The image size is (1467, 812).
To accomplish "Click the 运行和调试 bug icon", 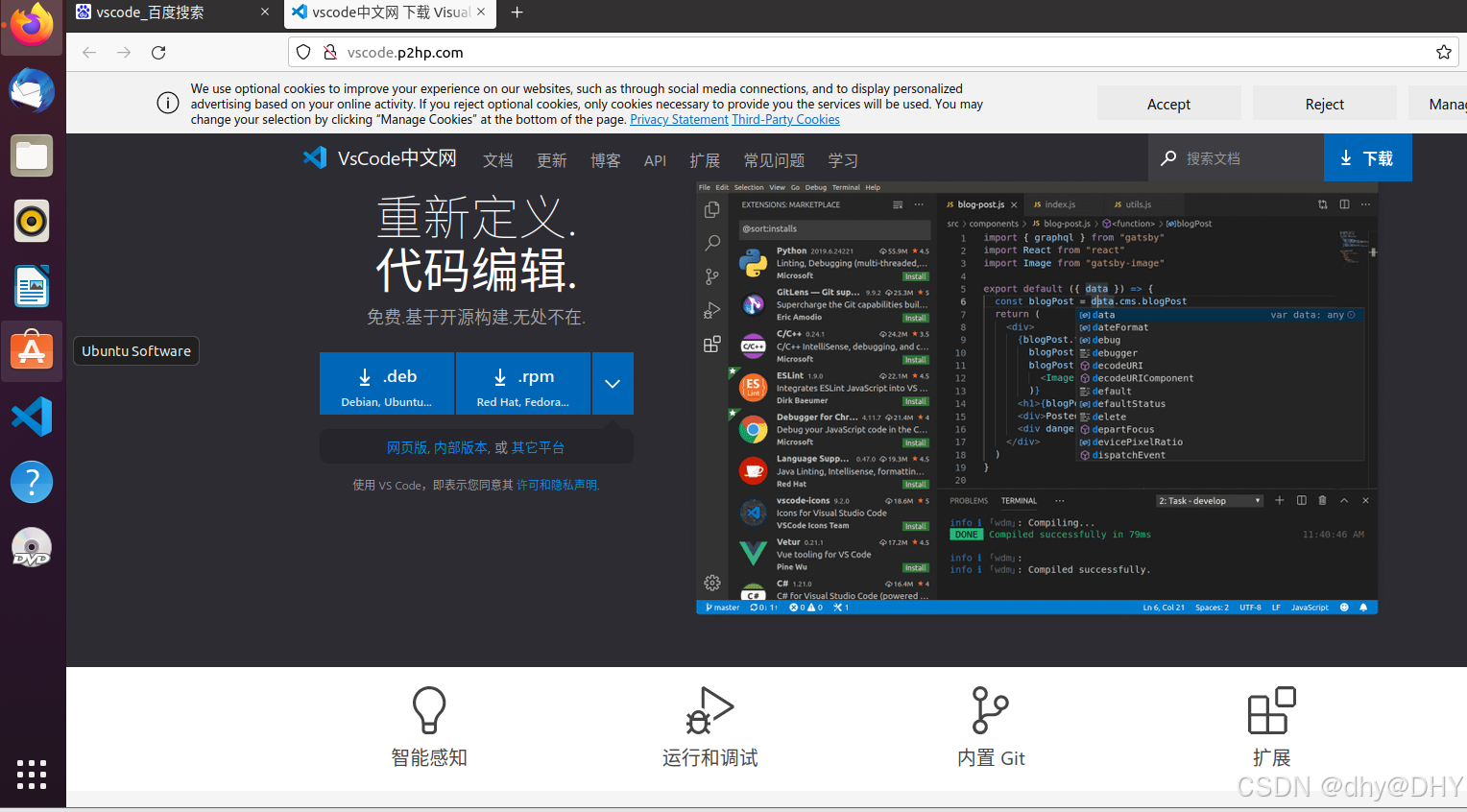I will 709,710.
